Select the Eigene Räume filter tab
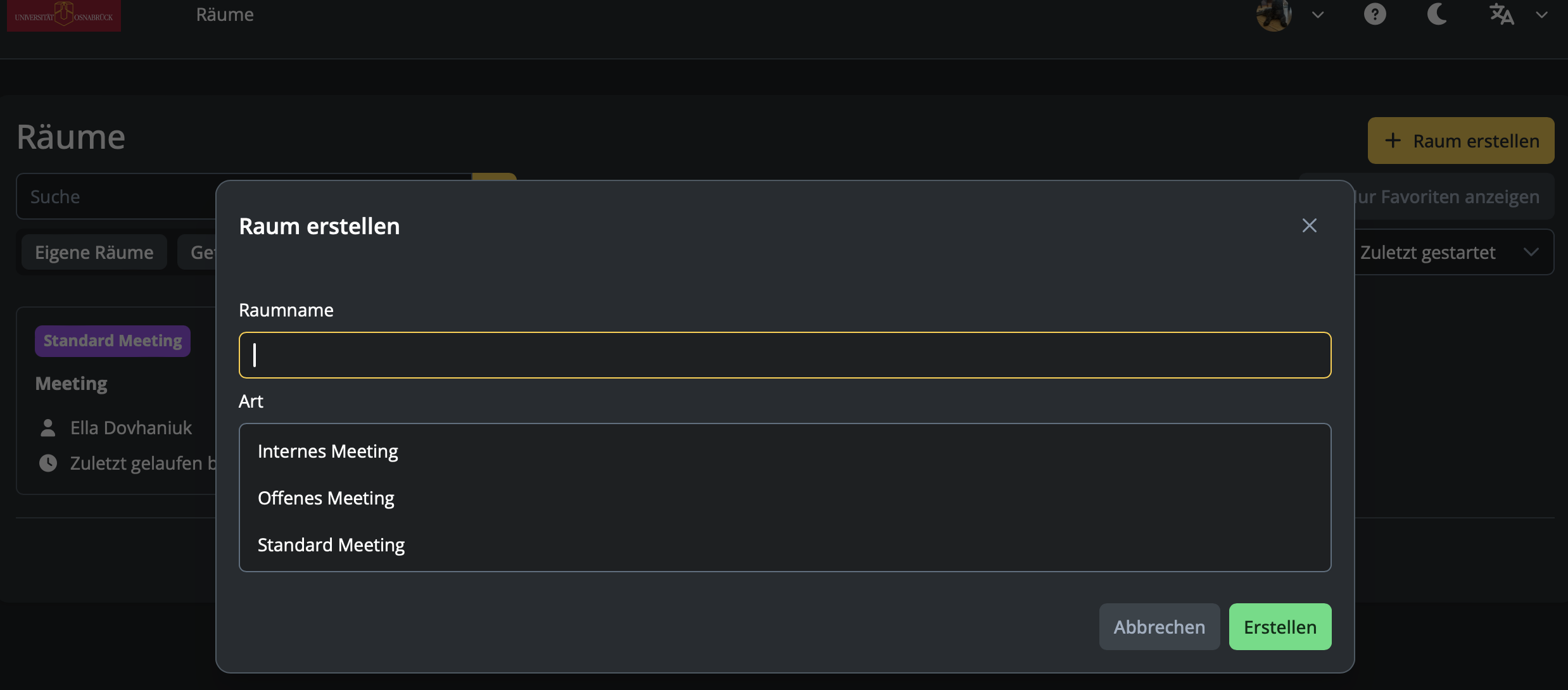This screenshot has width=1568, height=690. (94, 252)
